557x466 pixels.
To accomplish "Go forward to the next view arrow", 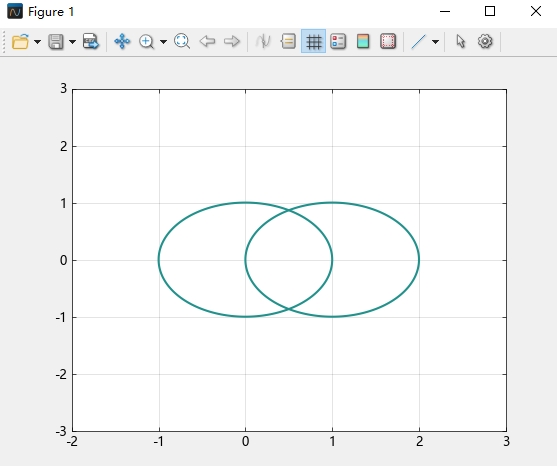I will (x=232, y=42).
